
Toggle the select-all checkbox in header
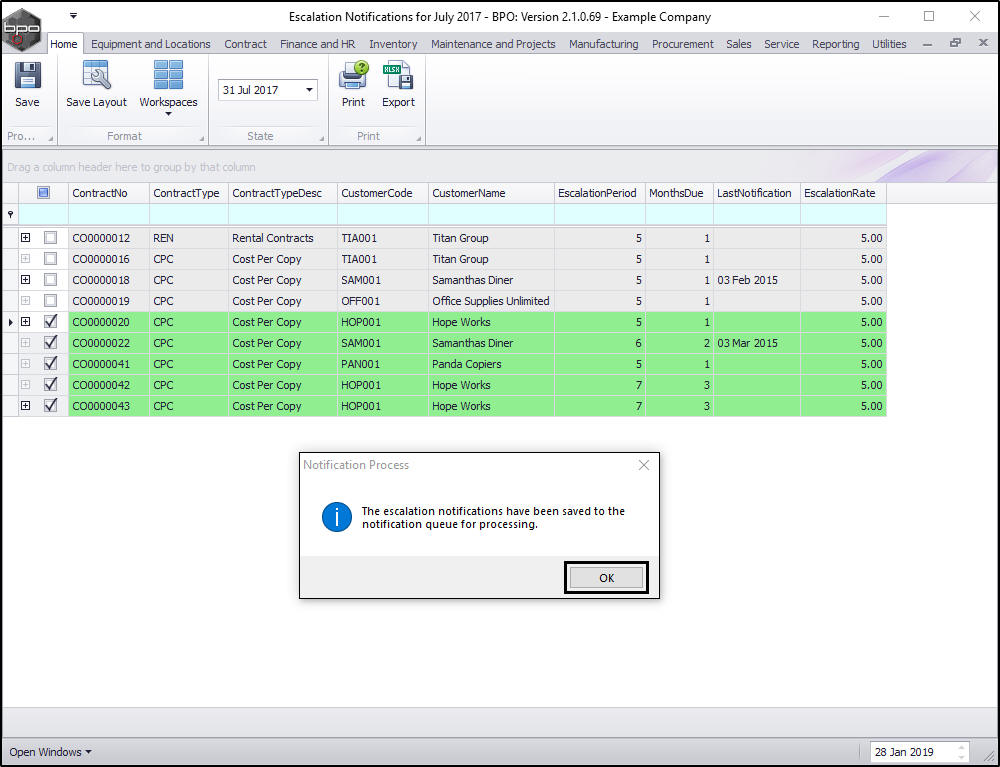click(43, 193)
